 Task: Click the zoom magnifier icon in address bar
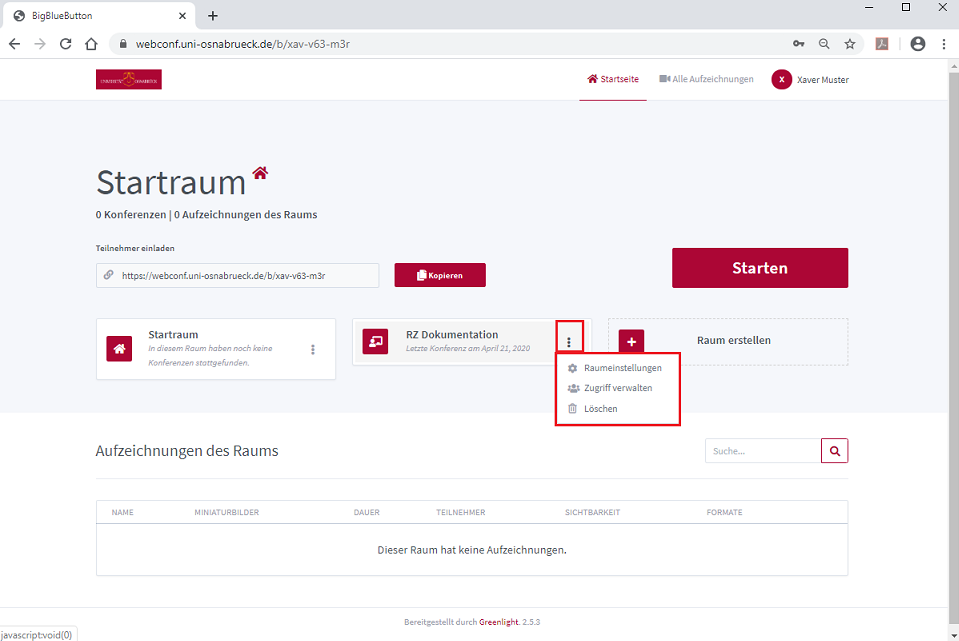824,44
